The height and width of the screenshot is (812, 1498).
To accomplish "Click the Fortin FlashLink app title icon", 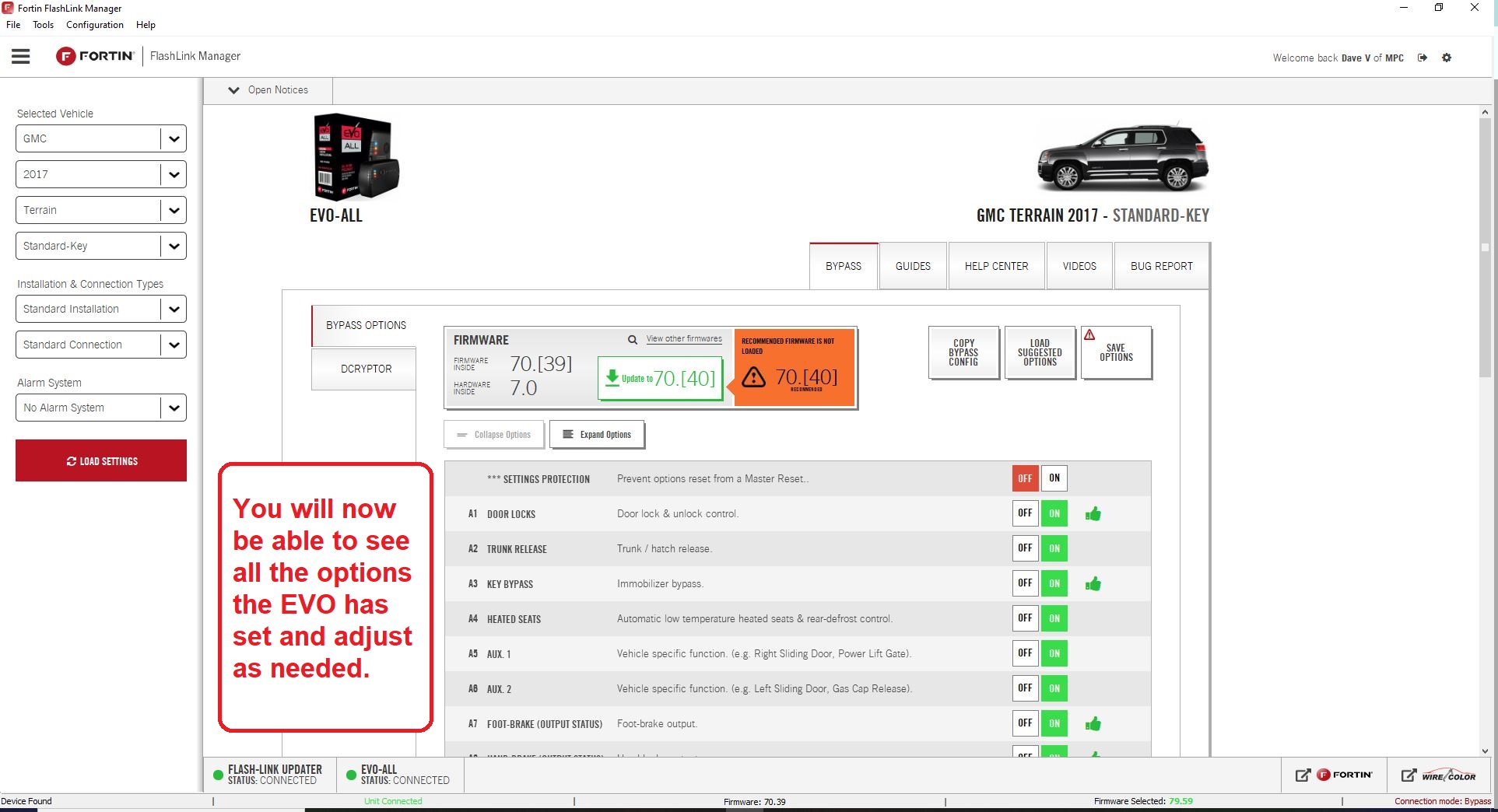I will click(8, 8).
